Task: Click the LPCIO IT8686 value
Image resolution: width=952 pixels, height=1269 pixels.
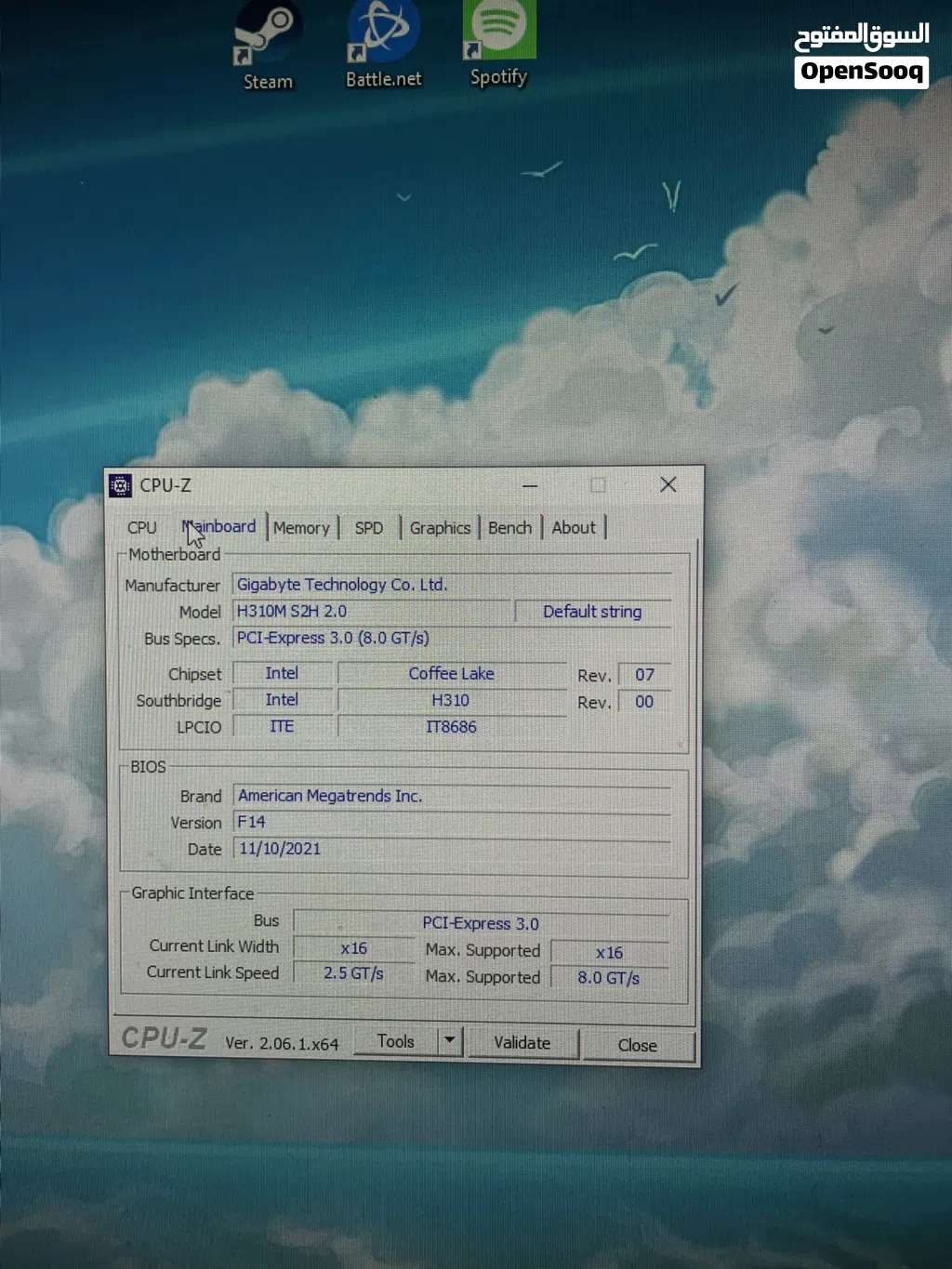Action: click(452, 727)
